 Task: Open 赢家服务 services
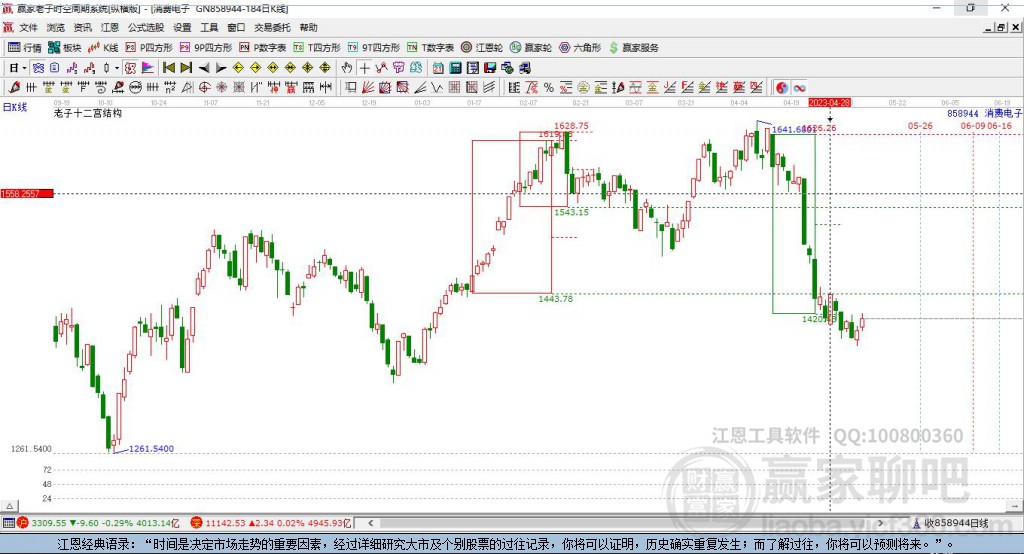click(x=633, y=48)
